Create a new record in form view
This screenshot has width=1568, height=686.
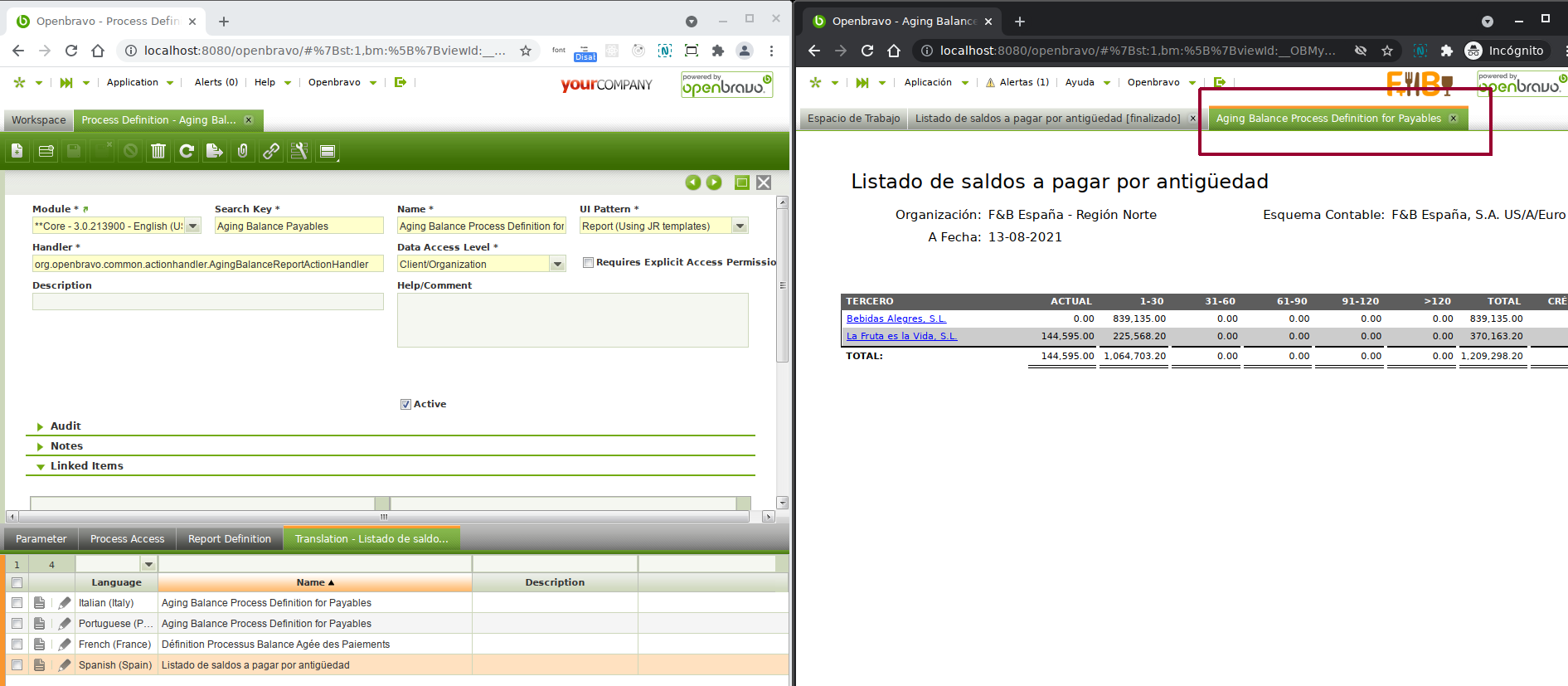tap(17, 151)
